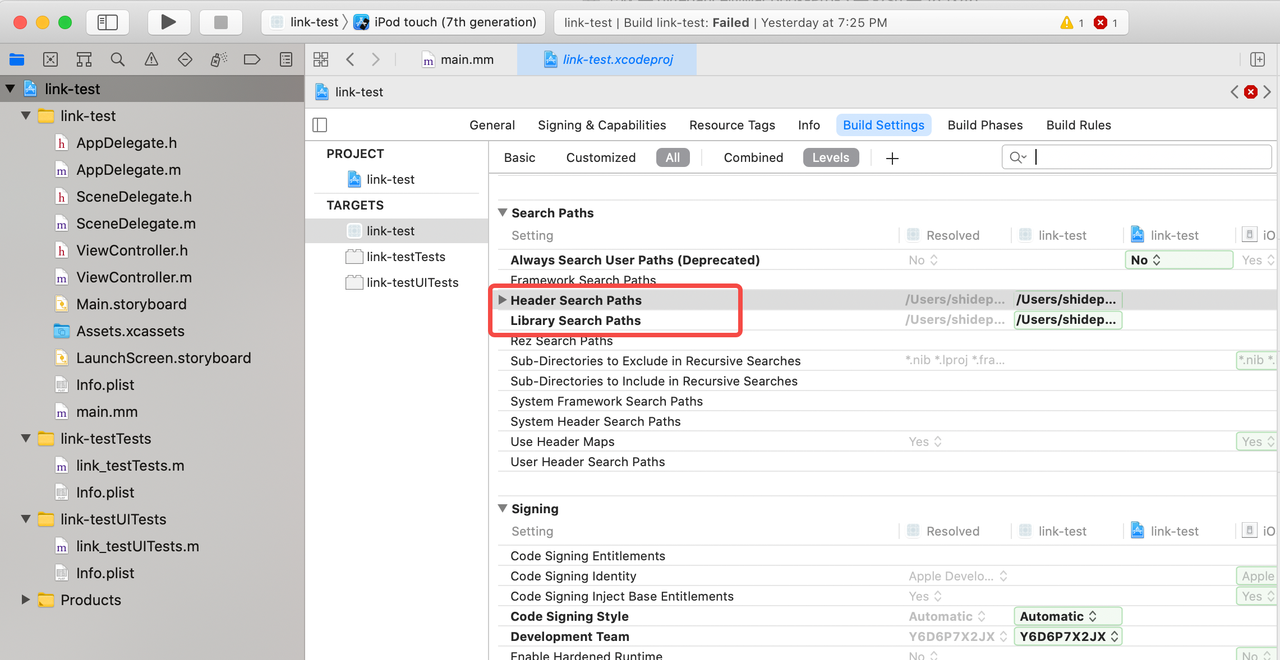
Task: Hide the project and targets list sidebar
Action: 320,125
